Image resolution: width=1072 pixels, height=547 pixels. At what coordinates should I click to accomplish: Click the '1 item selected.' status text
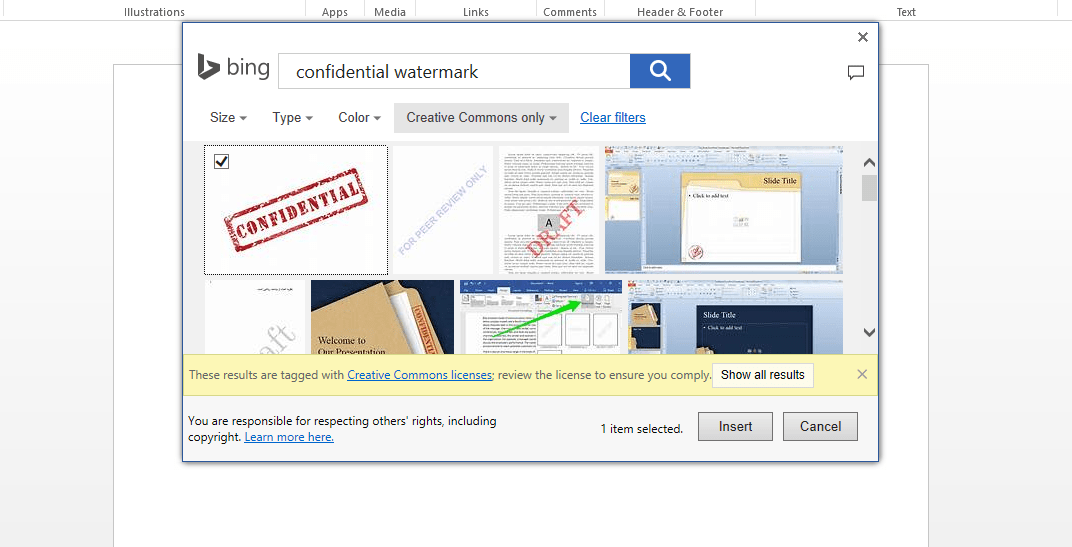point(641,429)
